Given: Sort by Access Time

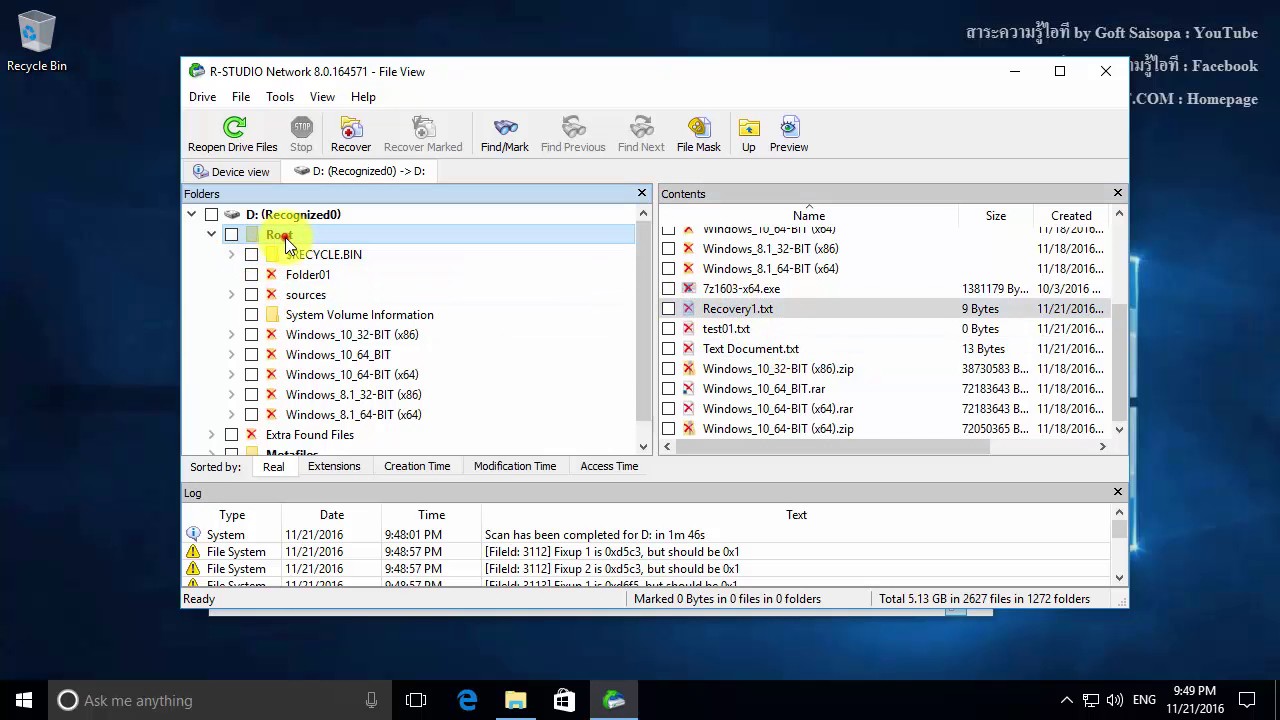Looking at the screenshot, I should (x=609, y=466).
